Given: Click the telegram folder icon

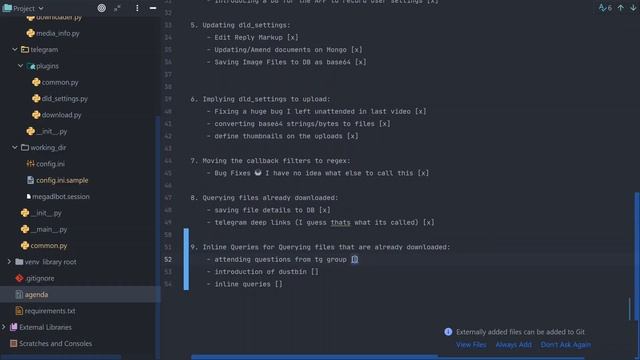Looking at the screenshot, I should pyautogui.click(x=25, y=50).
